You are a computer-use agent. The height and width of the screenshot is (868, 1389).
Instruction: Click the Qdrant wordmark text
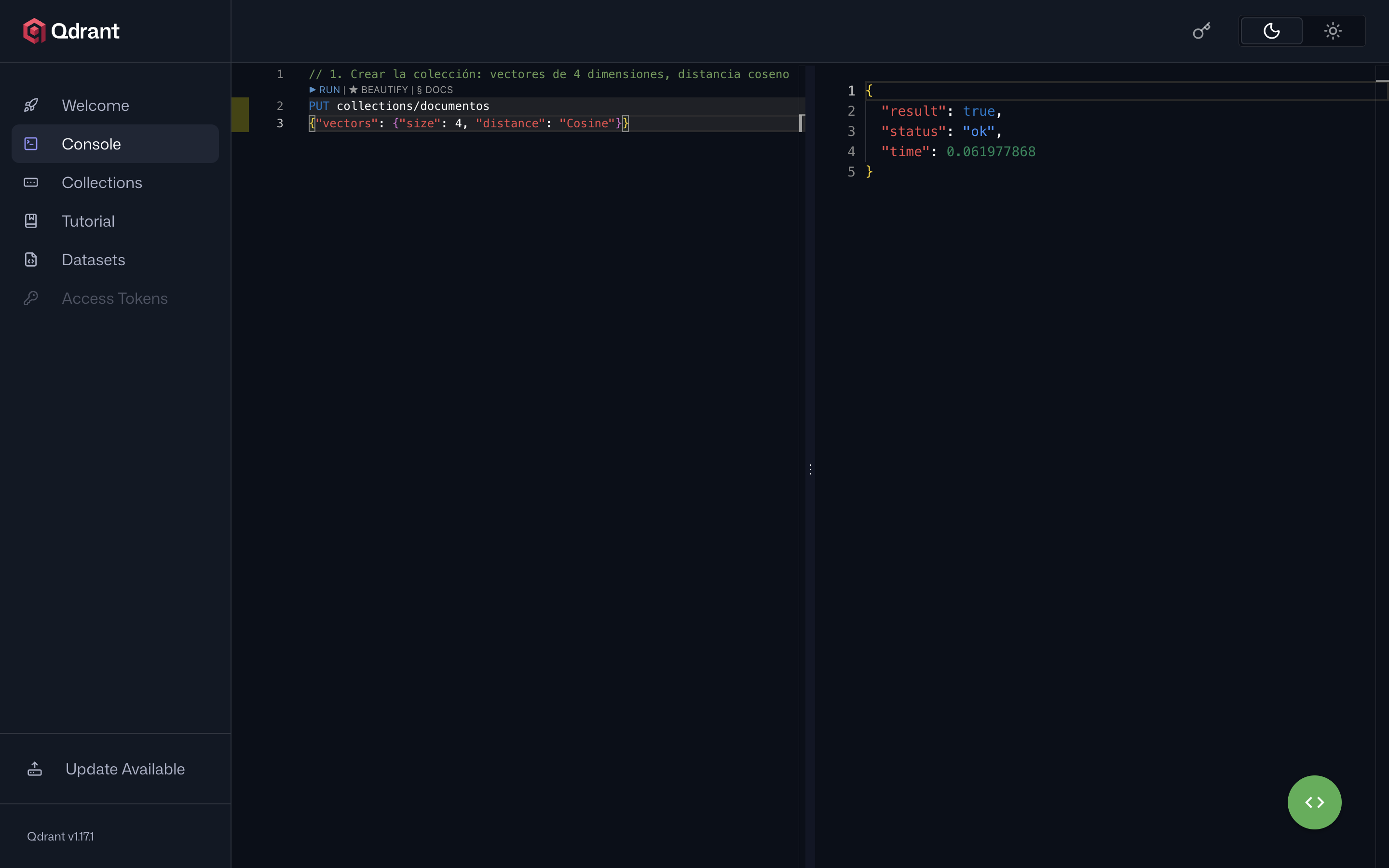point(85,31)
